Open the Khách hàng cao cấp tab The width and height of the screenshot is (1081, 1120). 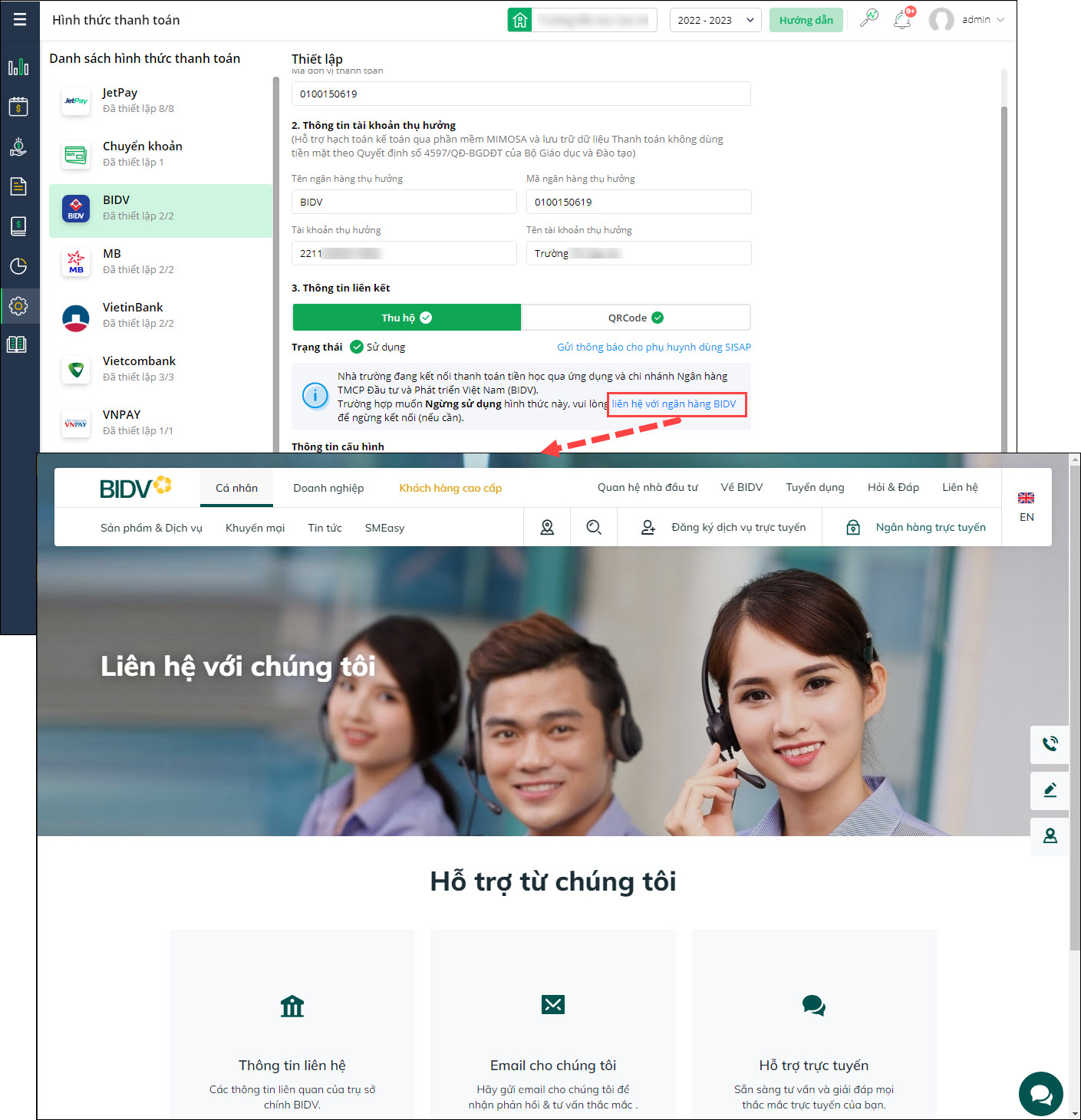(450, 488)
